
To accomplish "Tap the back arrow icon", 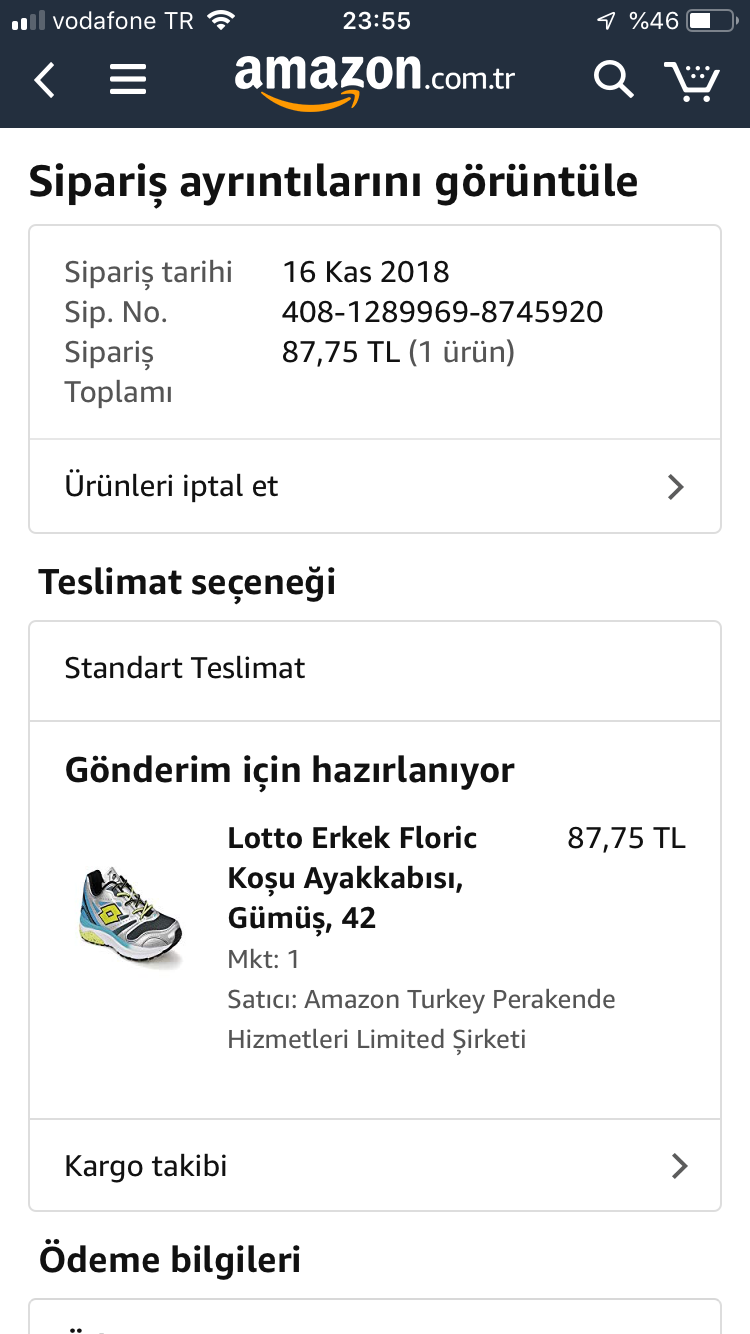I will point(45,79).
